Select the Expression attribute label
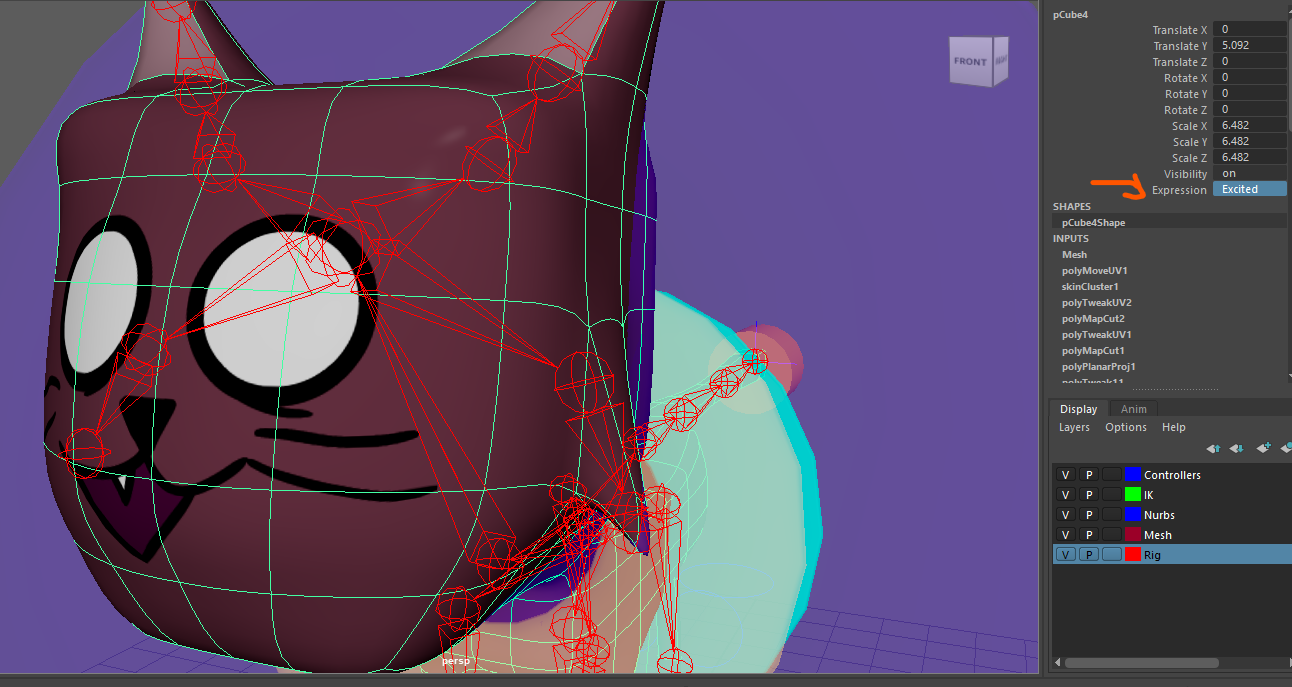Screen dimensions: 1292x687 (1179, 190)
